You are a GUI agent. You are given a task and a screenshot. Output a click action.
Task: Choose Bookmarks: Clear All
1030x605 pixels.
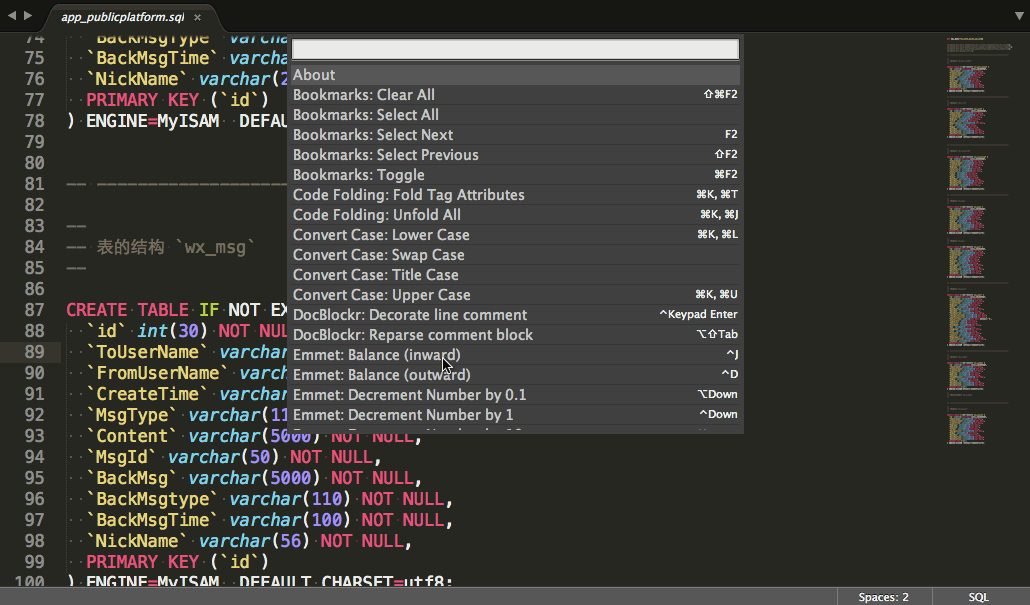[x=515, y=95]
